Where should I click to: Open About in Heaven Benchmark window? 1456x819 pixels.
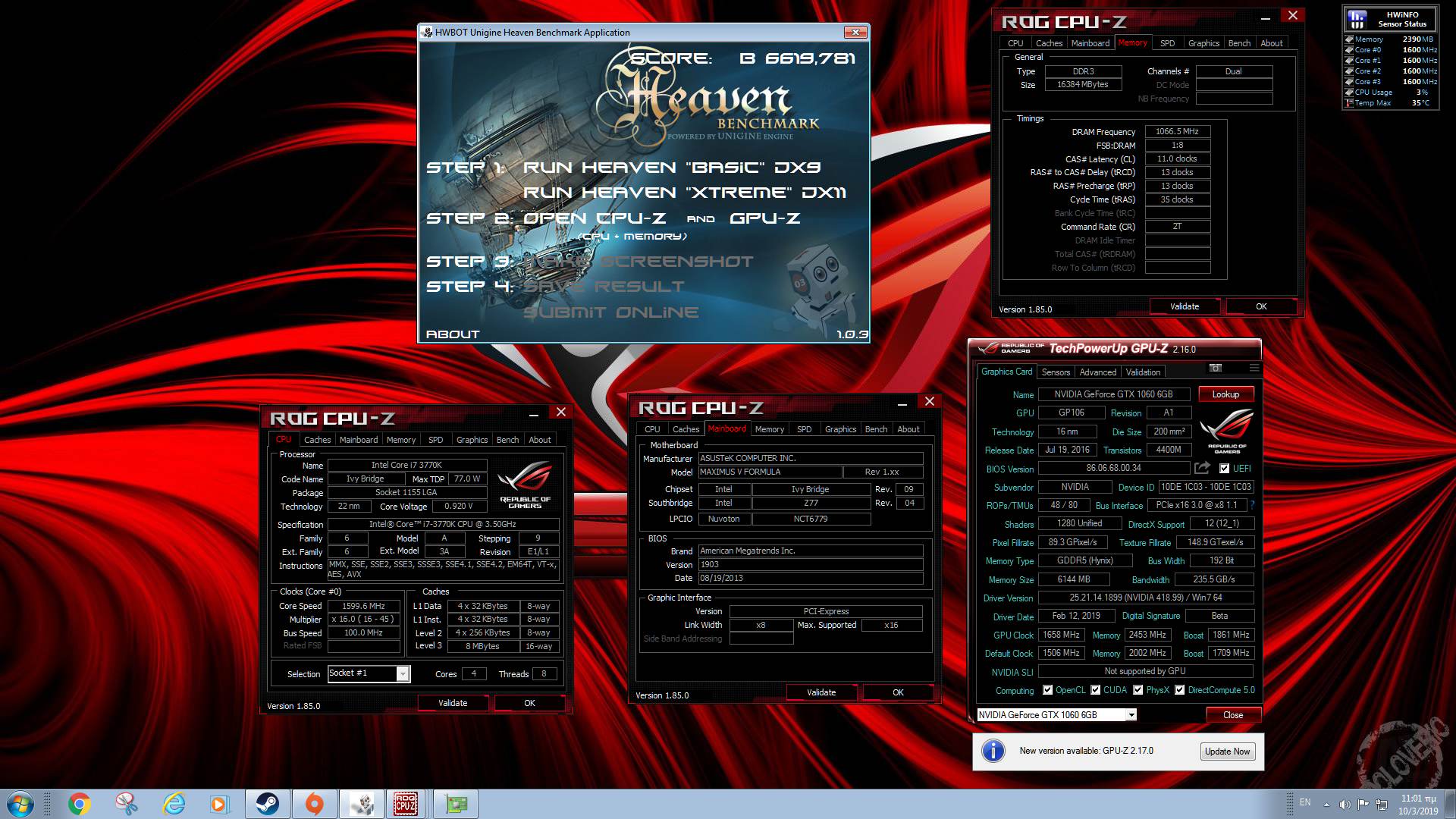click(453, 334)
